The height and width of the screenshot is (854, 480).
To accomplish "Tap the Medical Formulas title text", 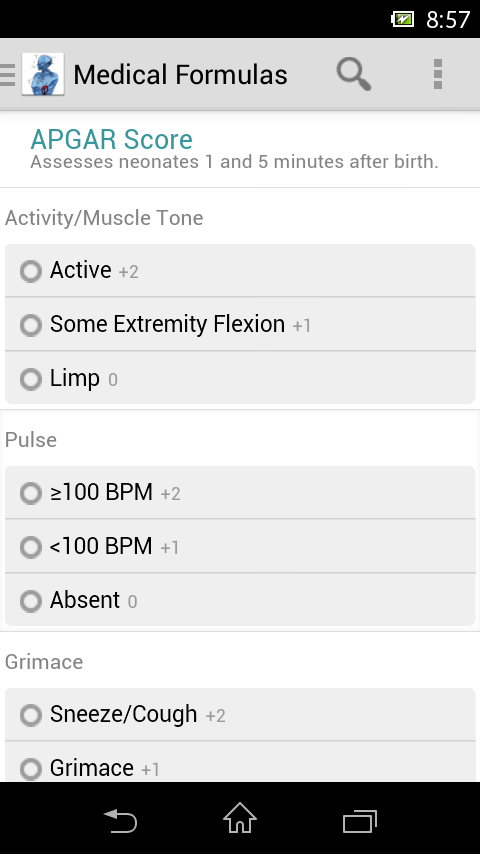I will click(180, 75).
